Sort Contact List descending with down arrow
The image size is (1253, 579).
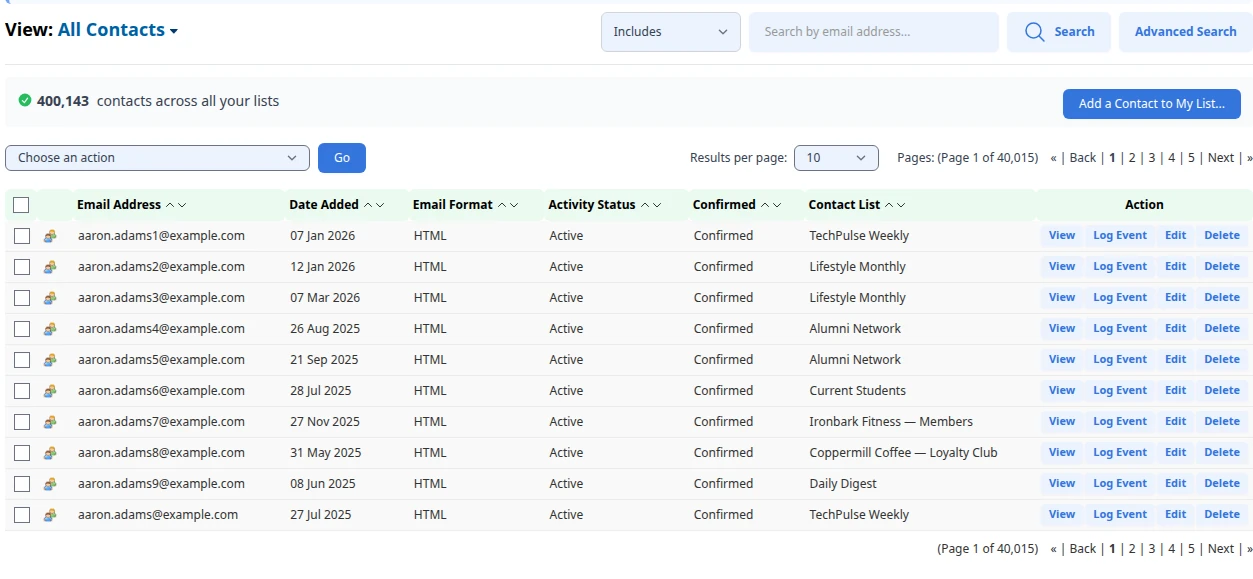(x=901, y=205)
